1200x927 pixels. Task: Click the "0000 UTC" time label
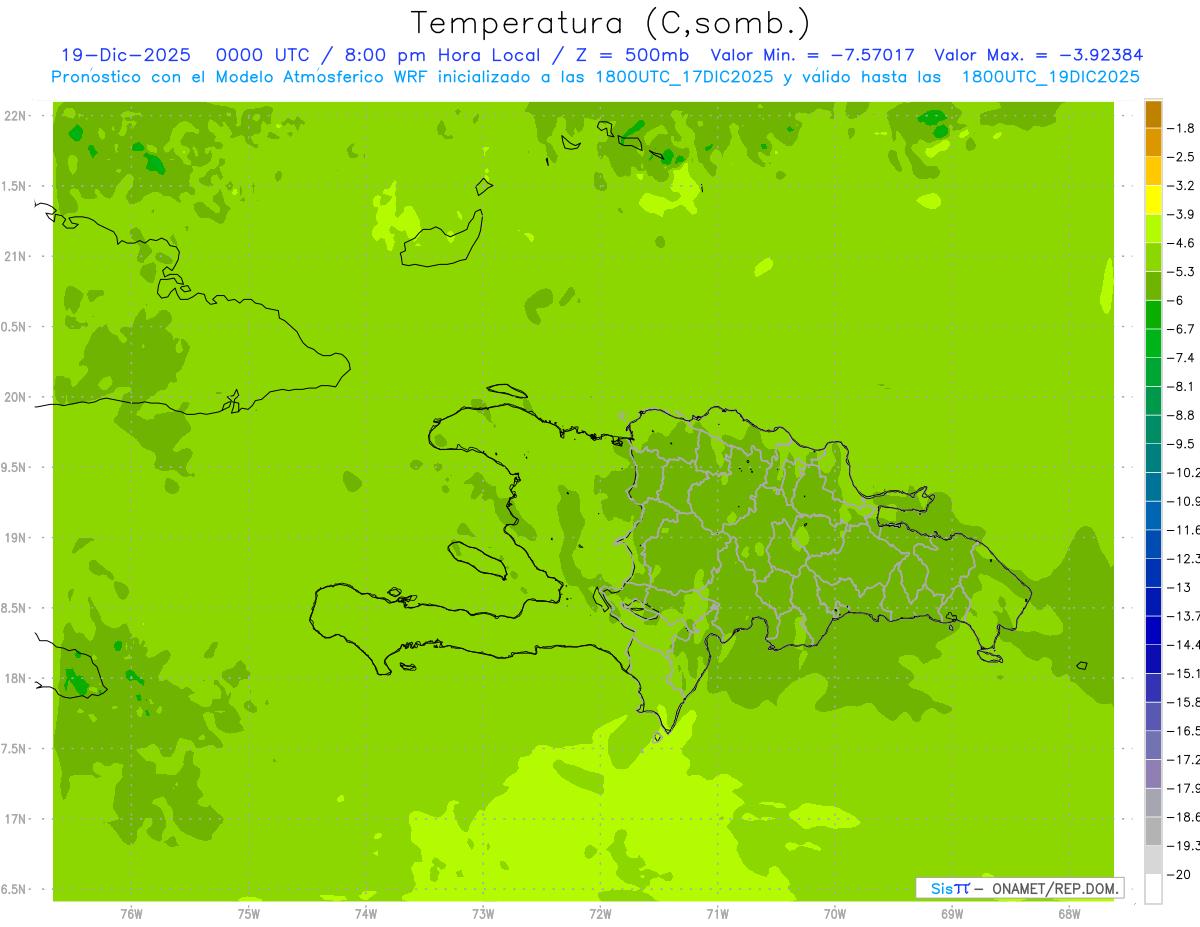tap(261, 56)
